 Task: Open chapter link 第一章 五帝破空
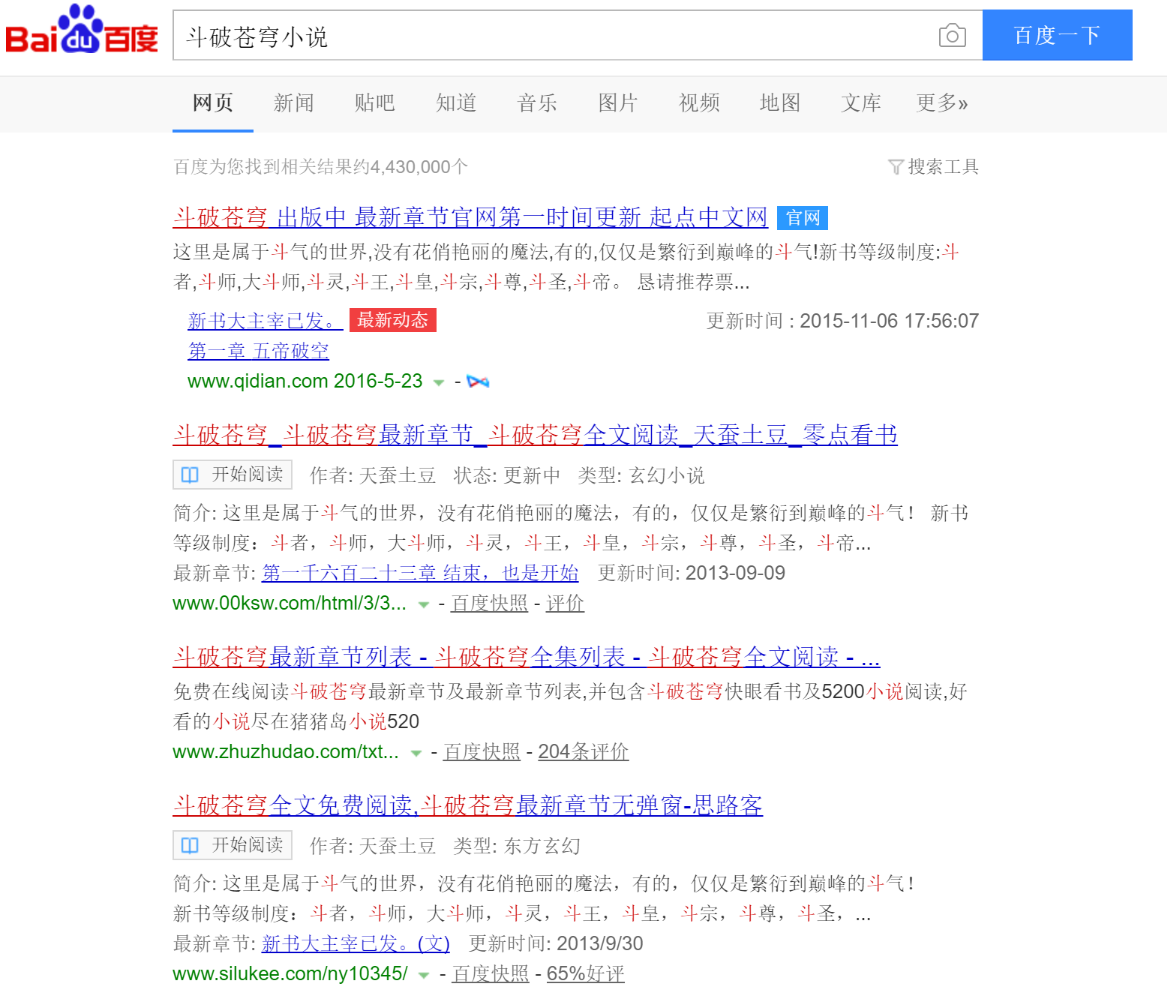pos(258,350)
